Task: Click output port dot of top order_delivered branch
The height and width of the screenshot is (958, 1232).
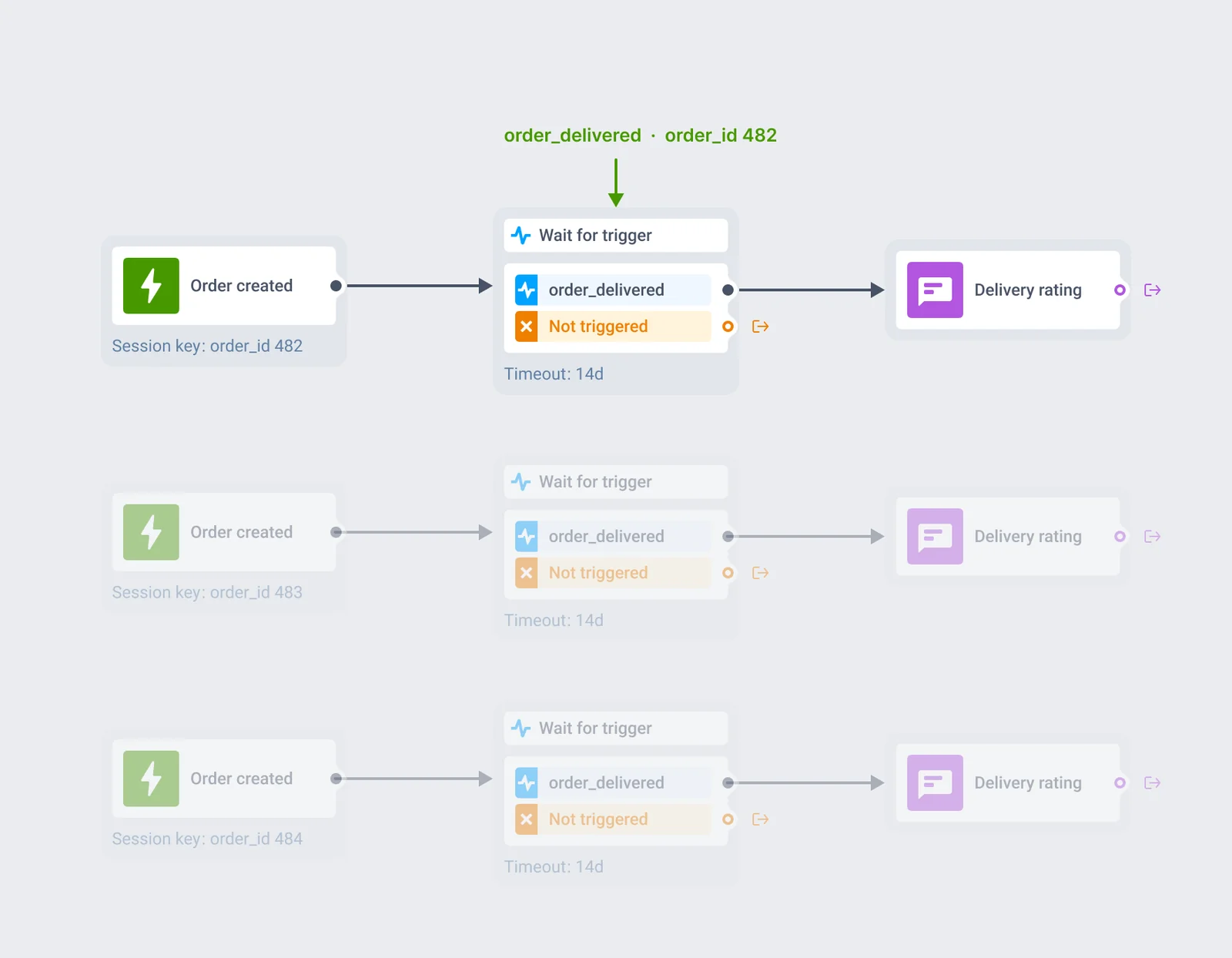Action: click(728, 290)
